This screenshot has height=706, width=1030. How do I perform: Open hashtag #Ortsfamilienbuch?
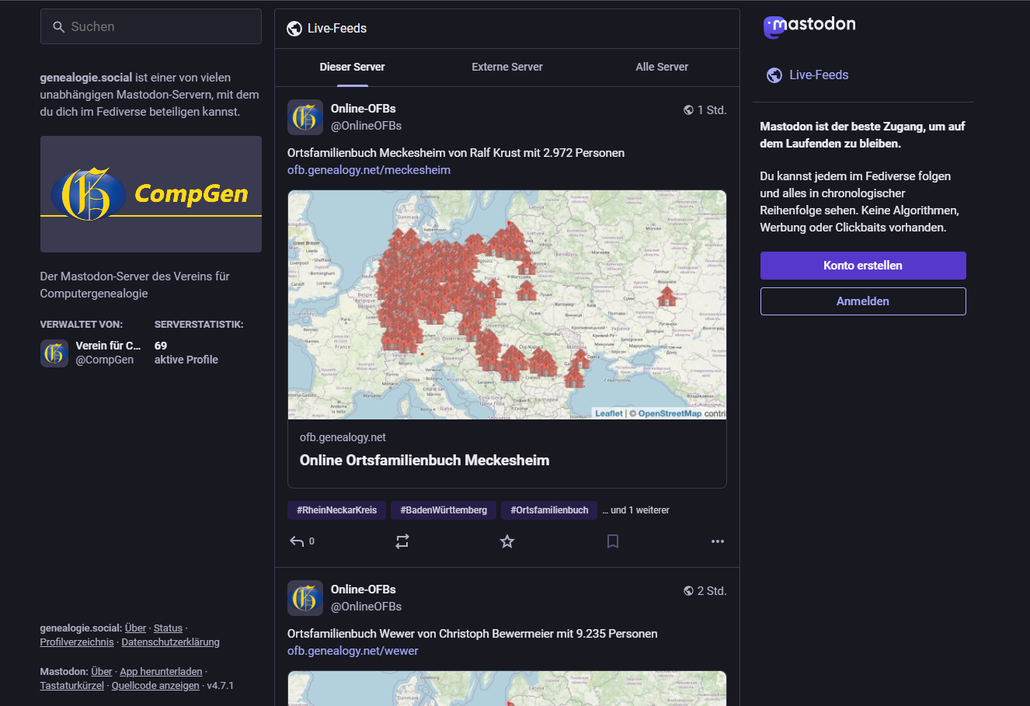tap(549, 510)
